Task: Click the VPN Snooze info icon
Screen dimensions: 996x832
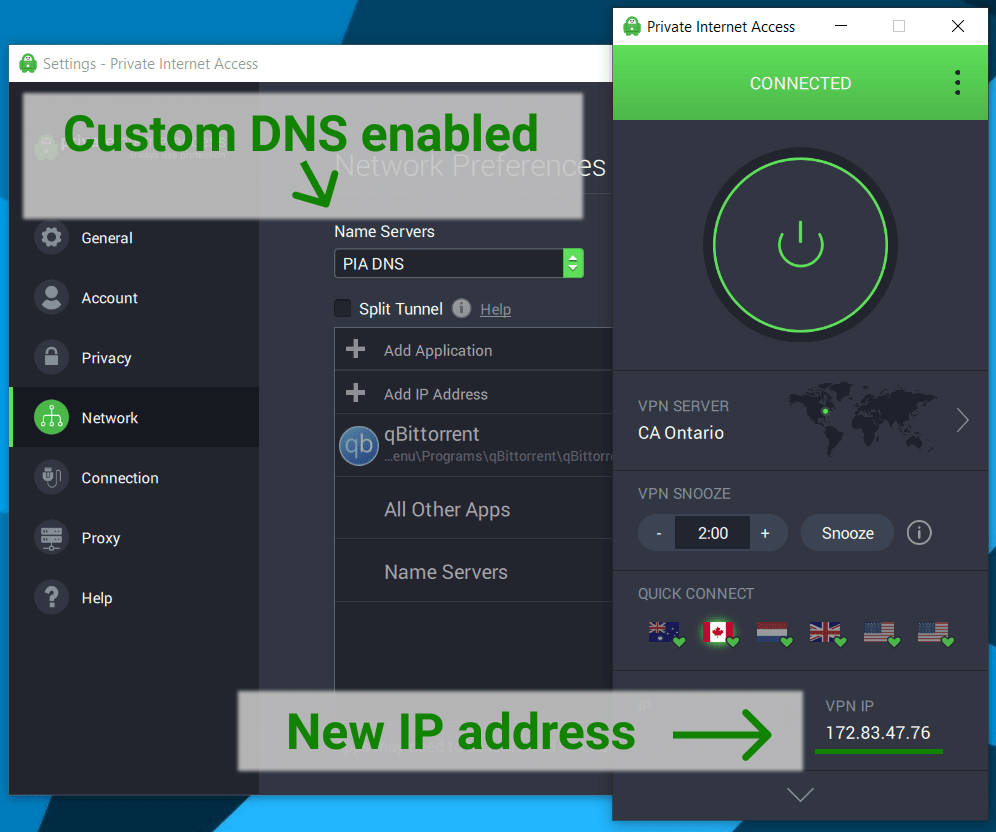Action: [x=919, y=532]
